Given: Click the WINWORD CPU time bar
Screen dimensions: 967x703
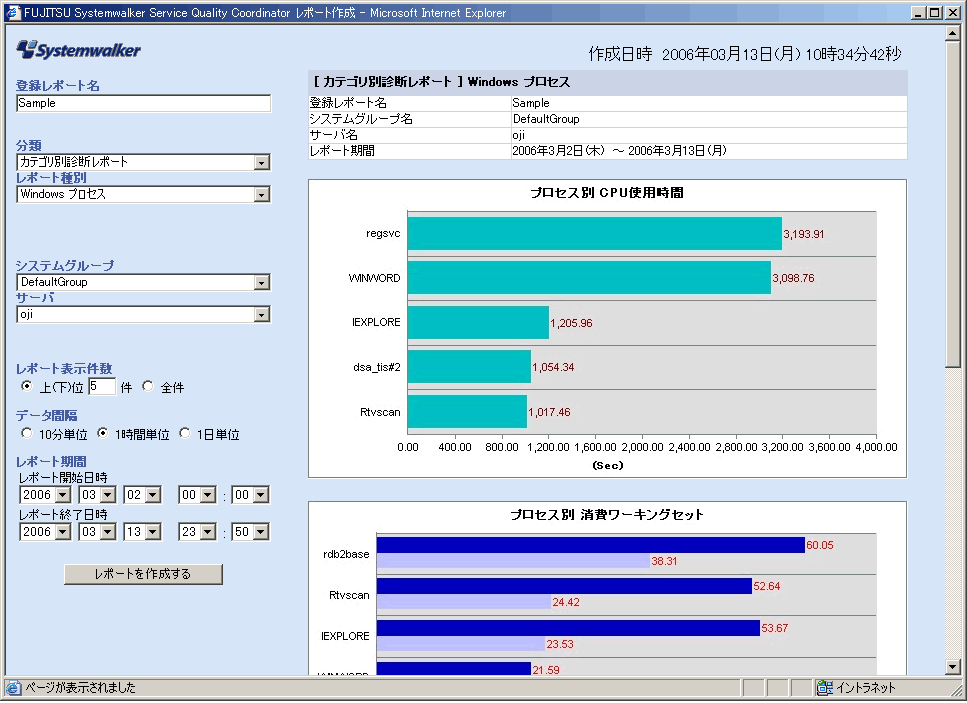Looking at the screenshot, I should [x=589, y=278].
